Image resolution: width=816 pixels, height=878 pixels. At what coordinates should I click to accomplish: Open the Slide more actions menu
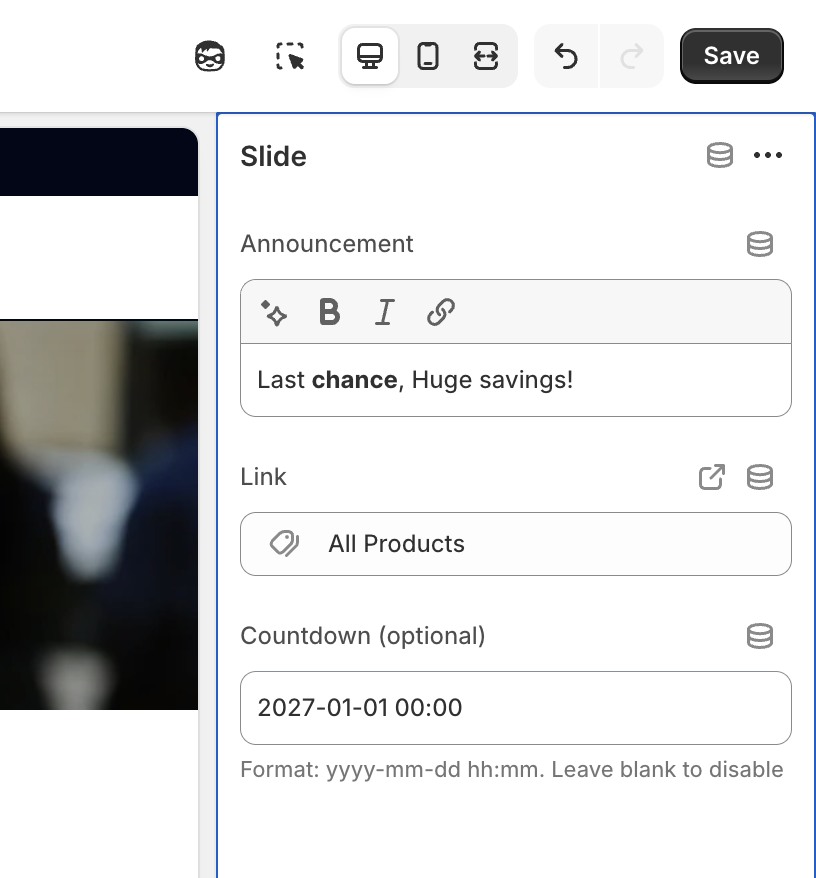pos(768,155)
